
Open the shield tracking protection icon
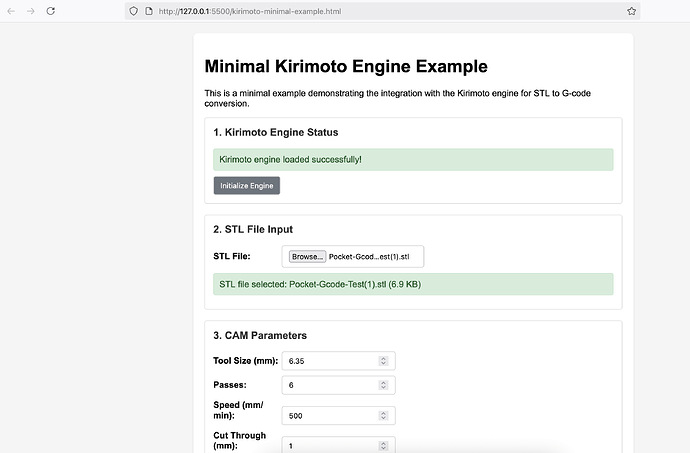coord(133,11)
